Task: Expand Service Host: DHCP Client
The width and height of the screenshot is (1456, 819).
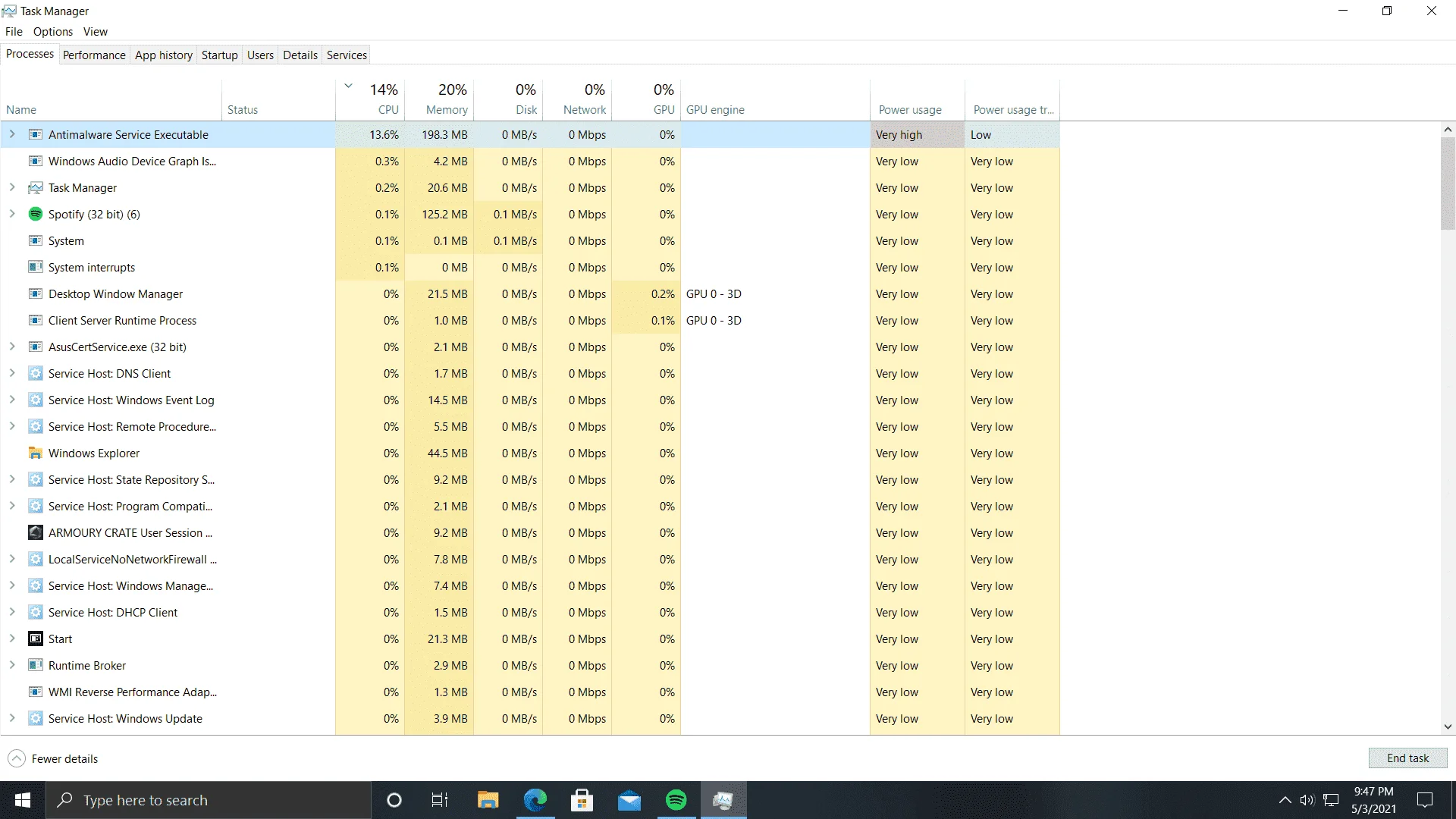Action: tap(12, 613)
